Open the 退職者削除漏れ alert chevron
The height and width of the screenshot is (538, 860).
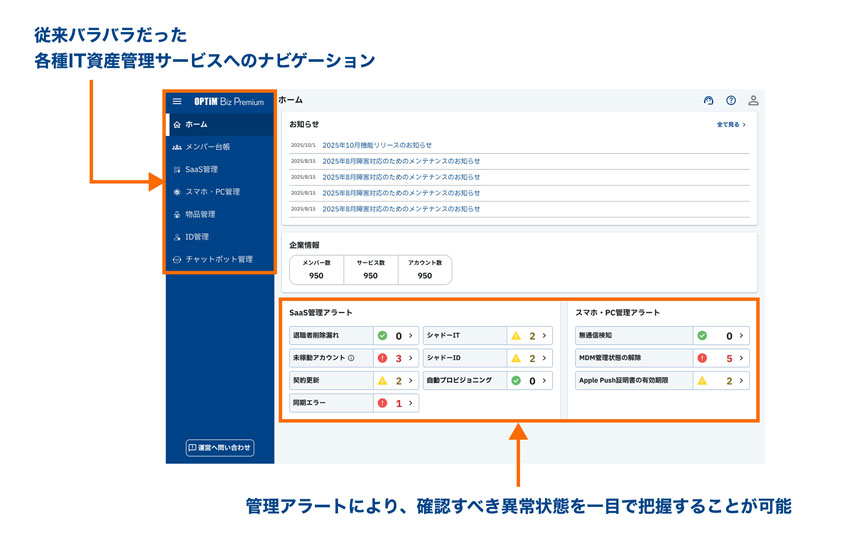(410, 336)
